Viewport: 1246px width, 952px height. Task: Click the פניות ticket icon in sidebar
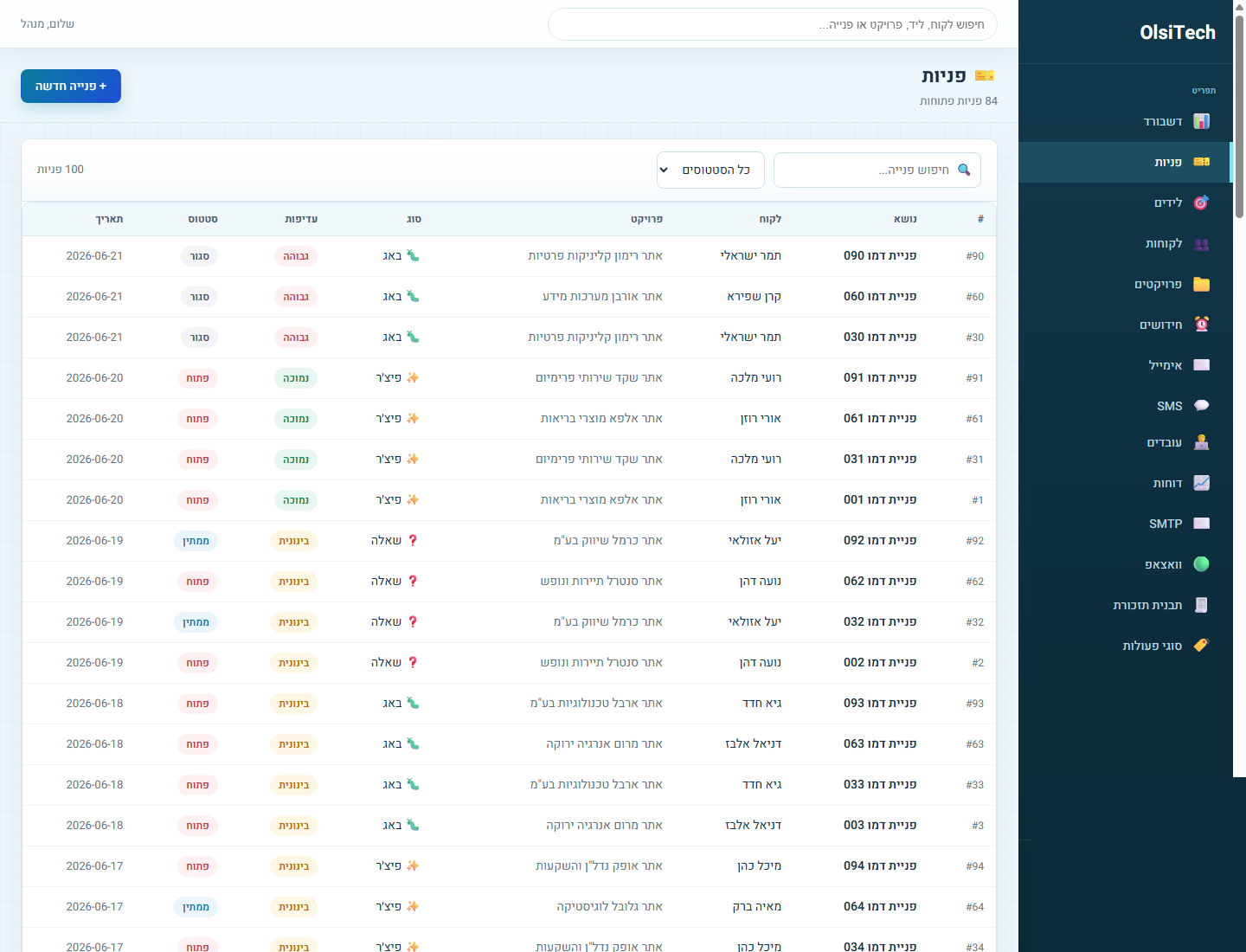[x=1201, y=162]
